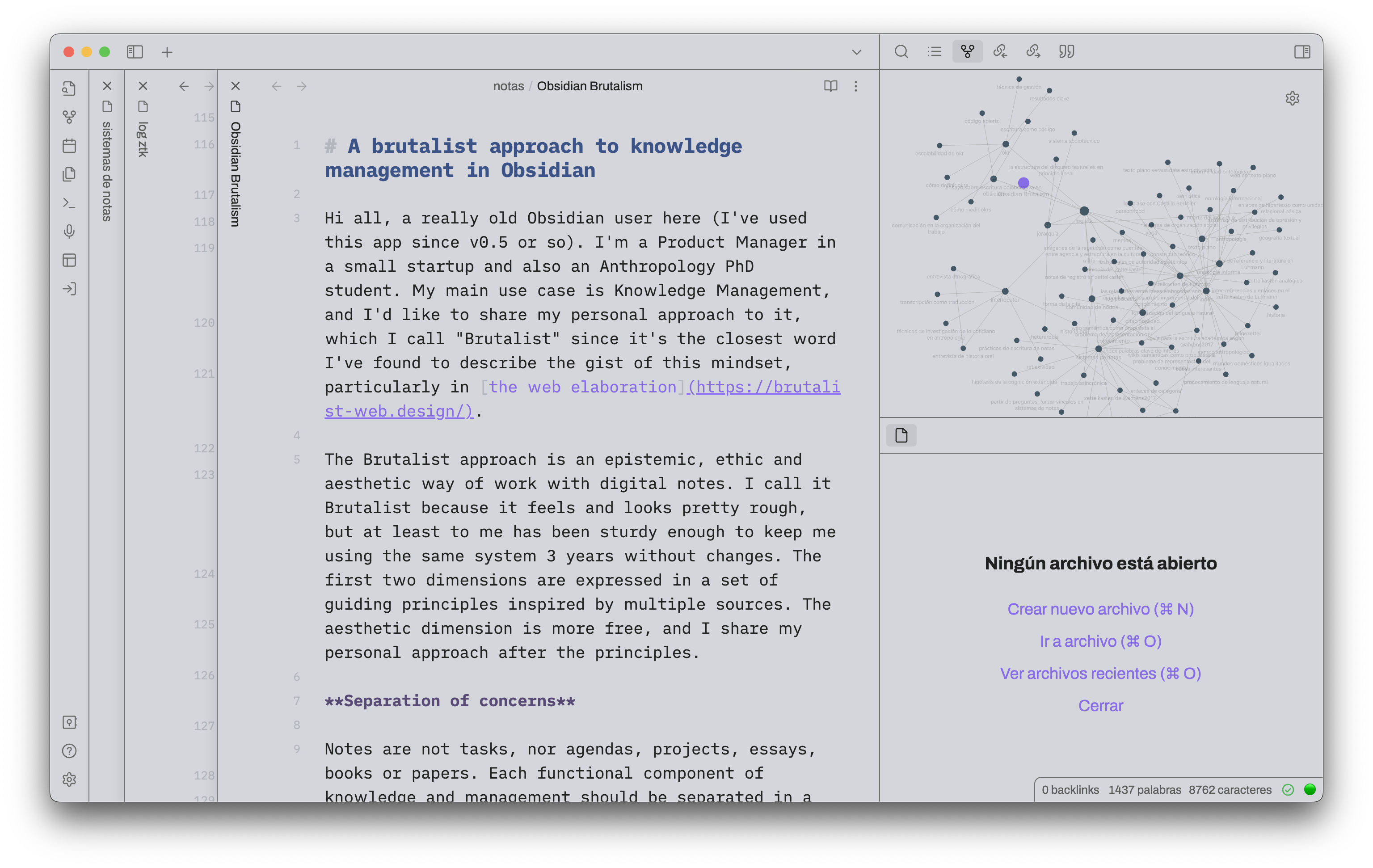1373x868 pixels.
Task: Click the templates (stacked pages) ribbon icon
Action: pos(69,174)
